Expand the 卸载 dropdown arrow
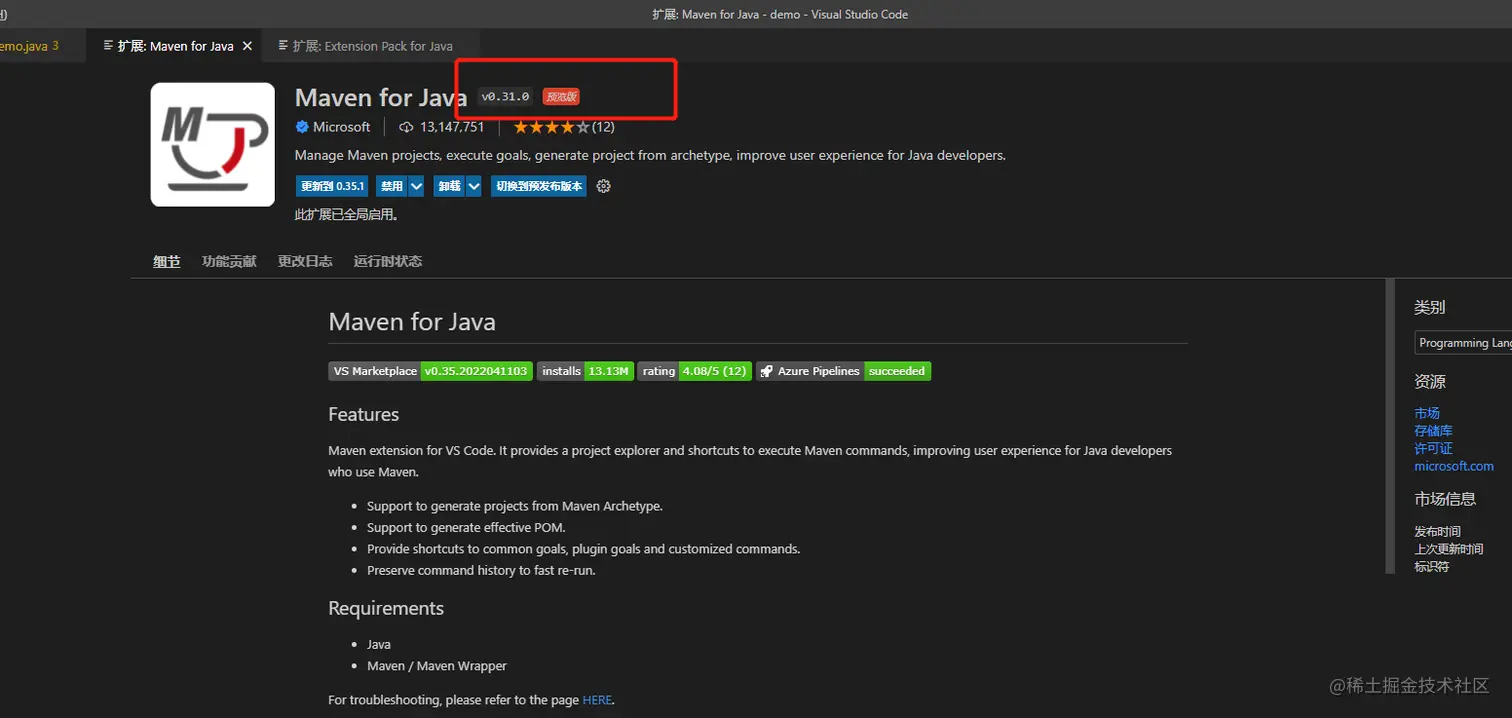The width and height of the screenshot is (1512, 718). click(474, 186)
